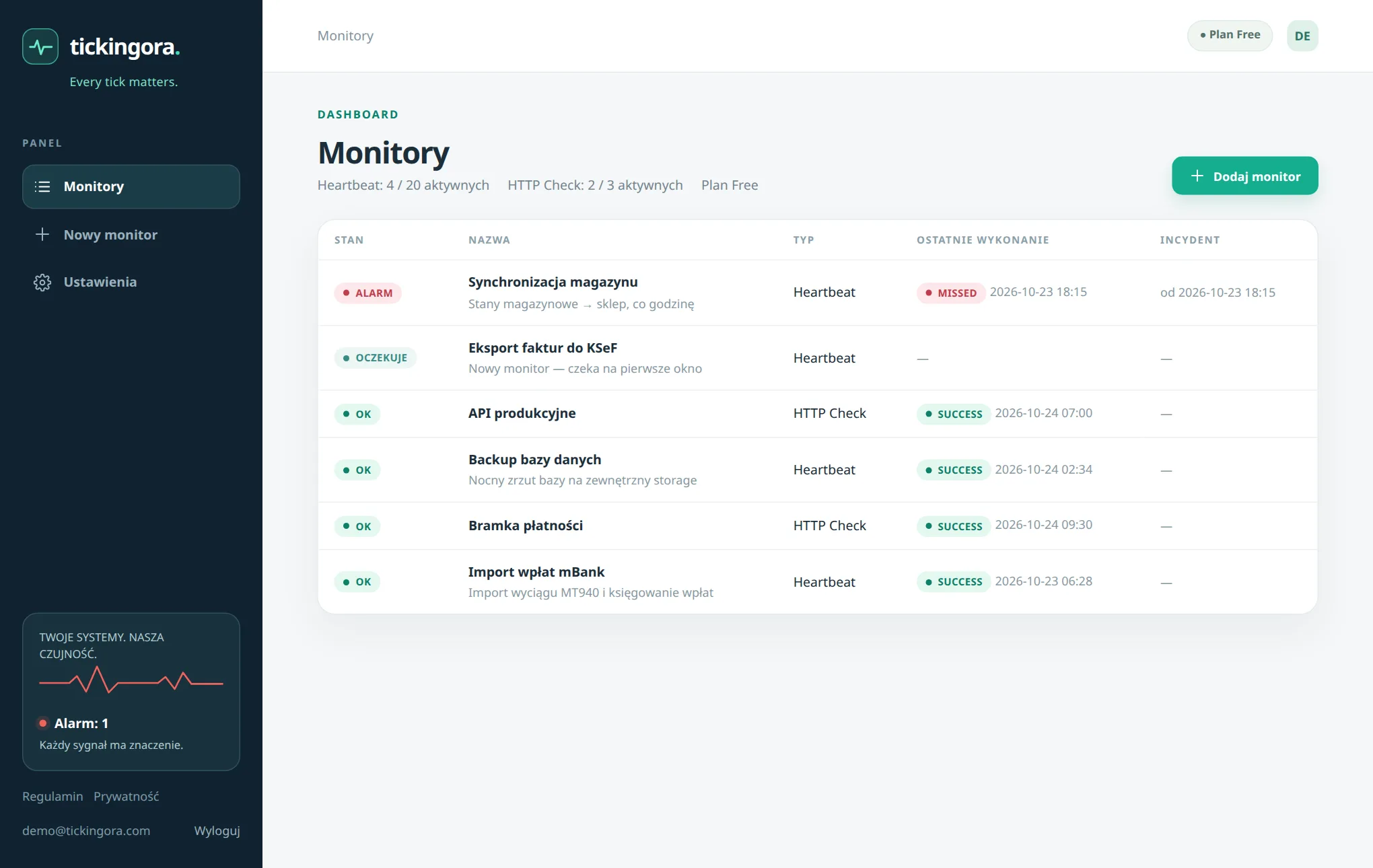1373x868 pixels.
Task: Open the Prywatność link
Action: [127, 796]
